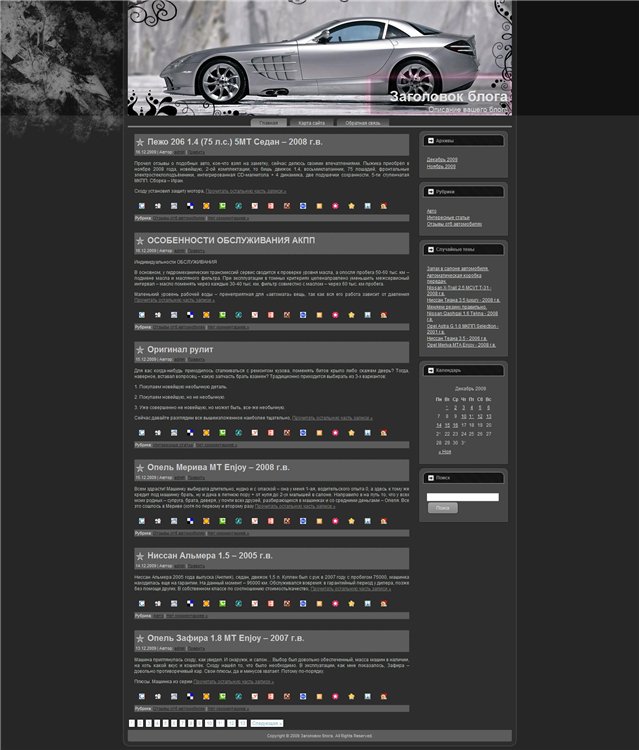The width and height of the screenshot is (639, 750).
Task: Click into the sidebar search text field
Action: (x=462, y=496)
